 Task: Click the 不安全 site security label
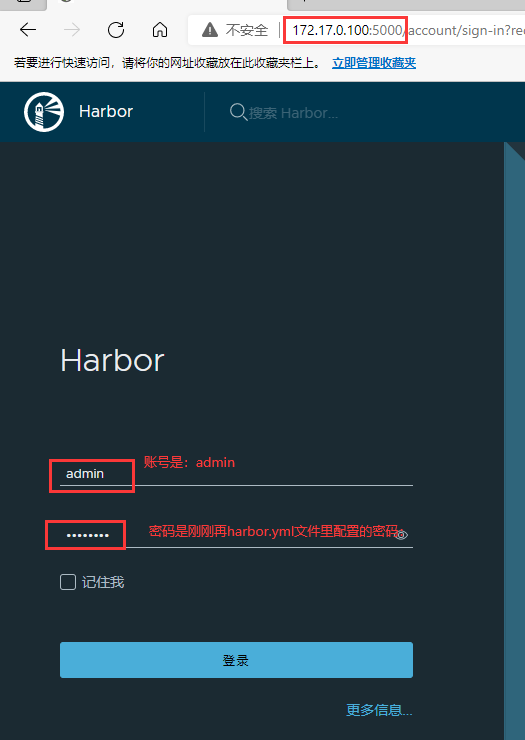coord(246,30)
